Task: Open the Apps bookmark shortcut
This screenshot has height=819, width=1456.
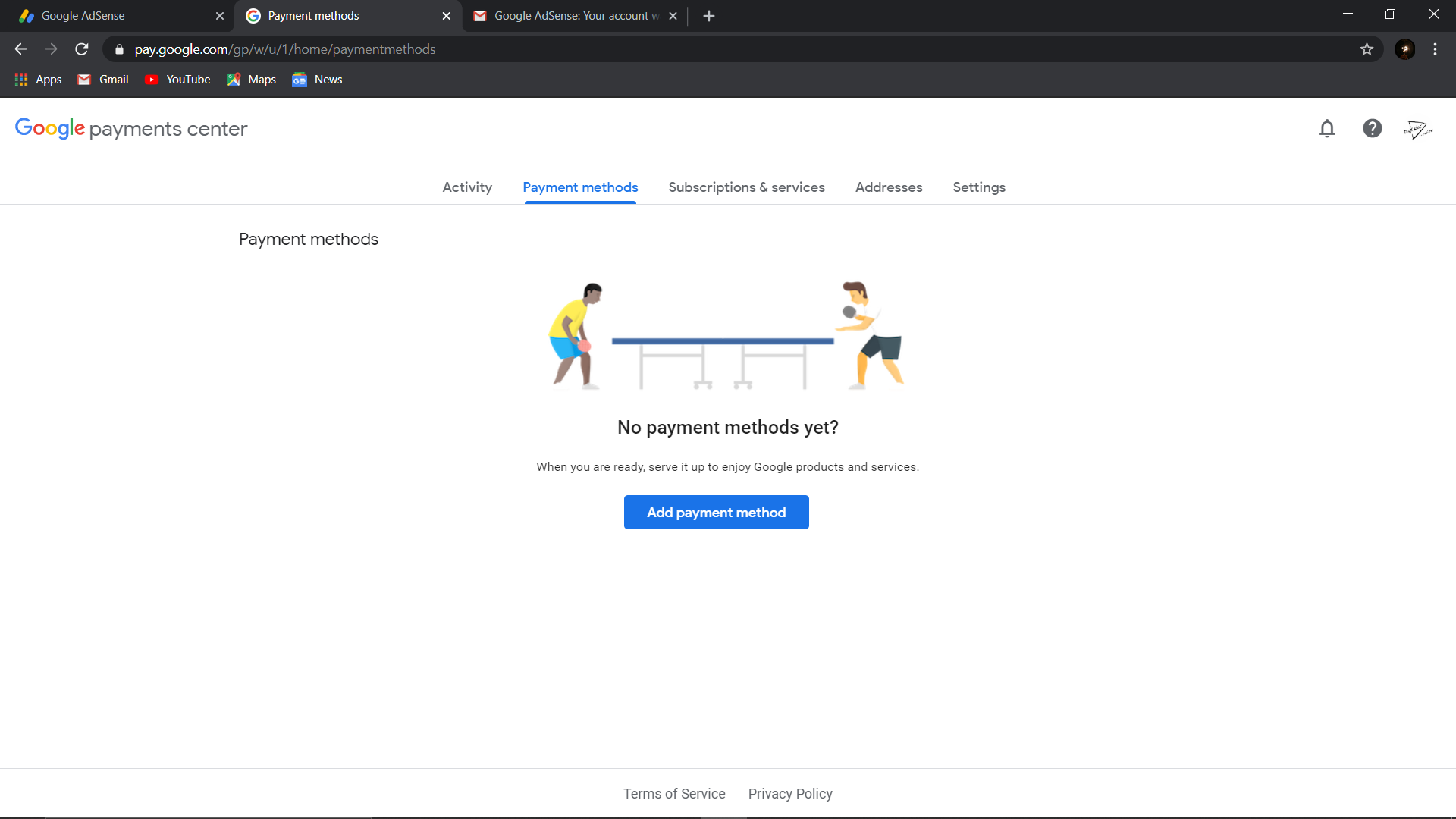Action: tap(39, 80)
